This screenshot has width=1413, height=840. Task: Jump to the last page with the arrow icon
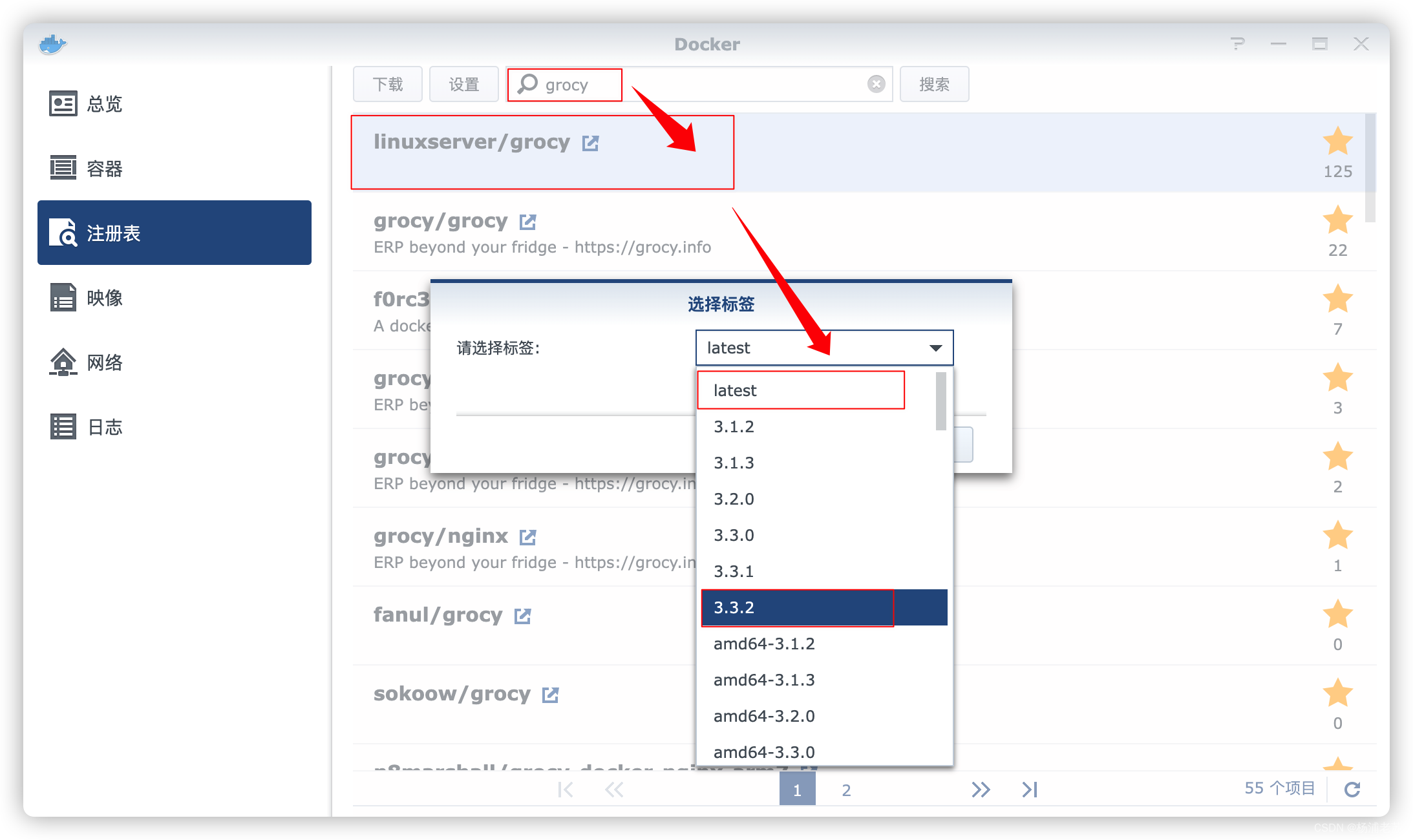point(1029,789)
